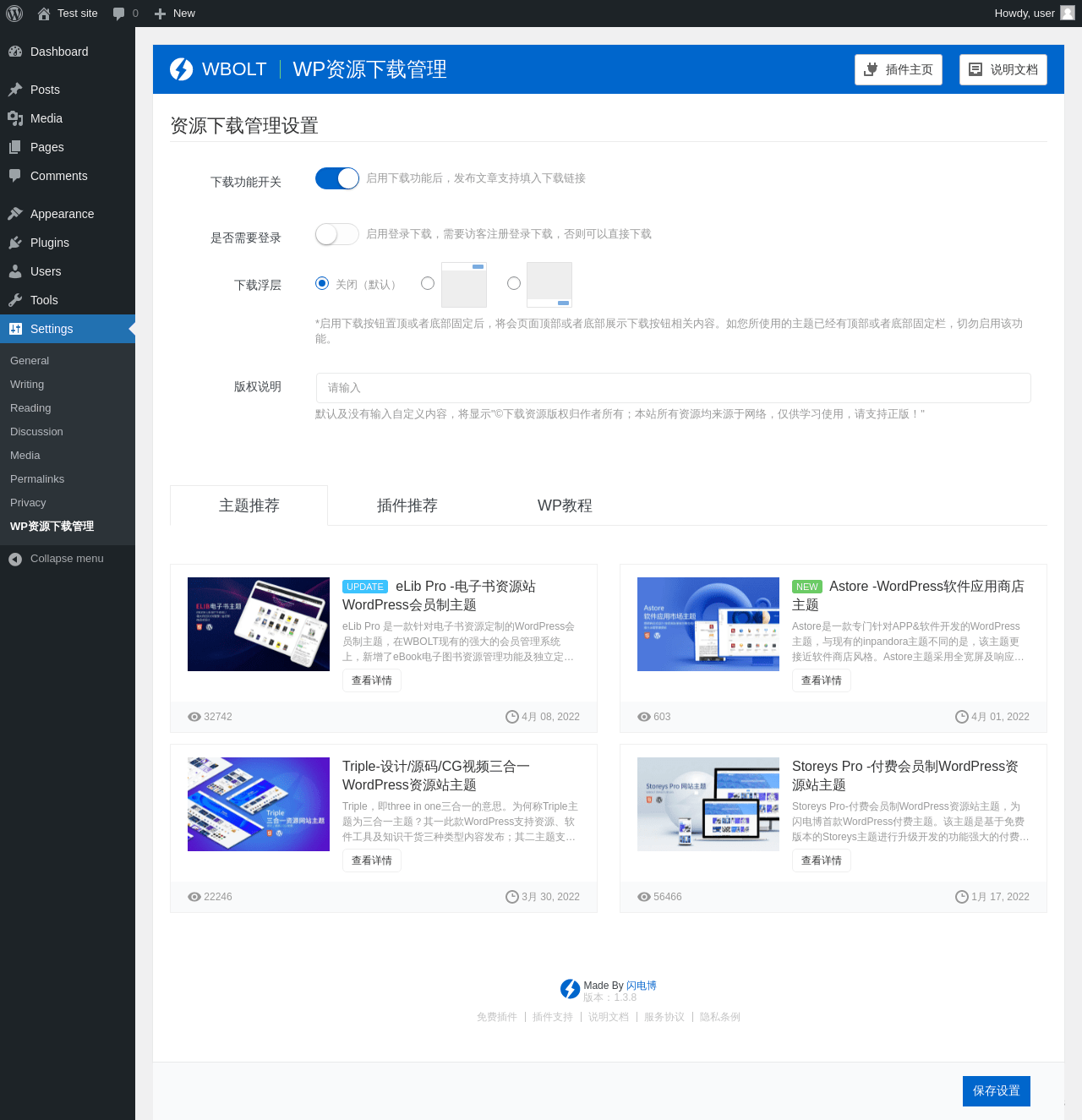1082x1120 pixels.
Task: Visit Test site home icon
Action: [x=44, y=14]
